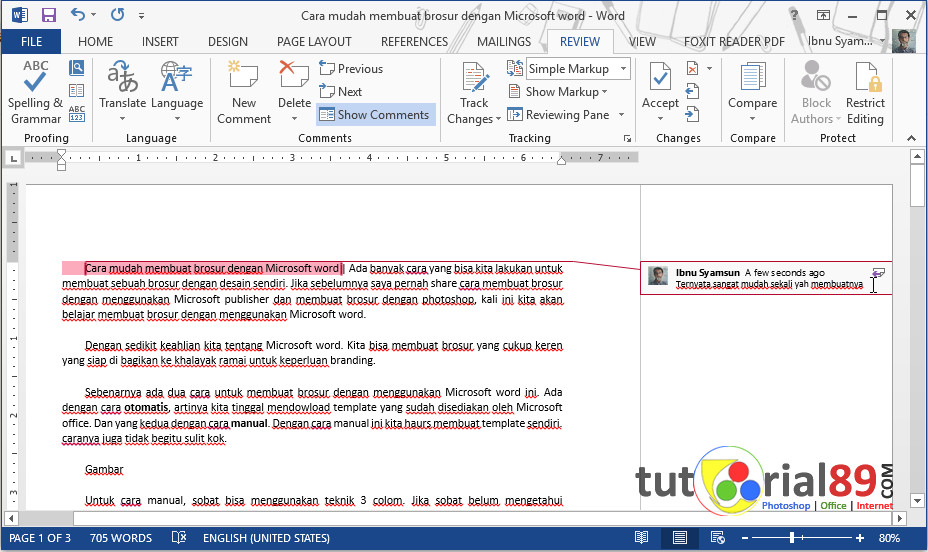Open the Thesaurus icon in Proofing
Screen dimensions: 928x552
pos(76,91)
